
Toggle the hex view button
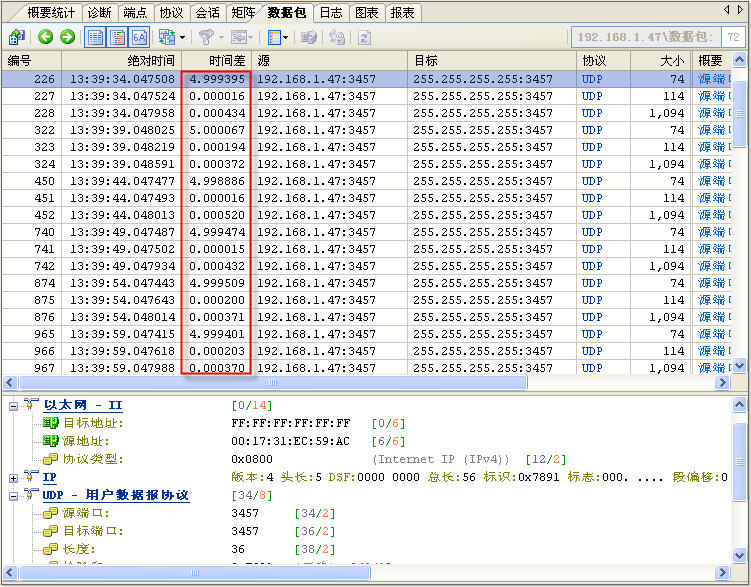[138, 37]
